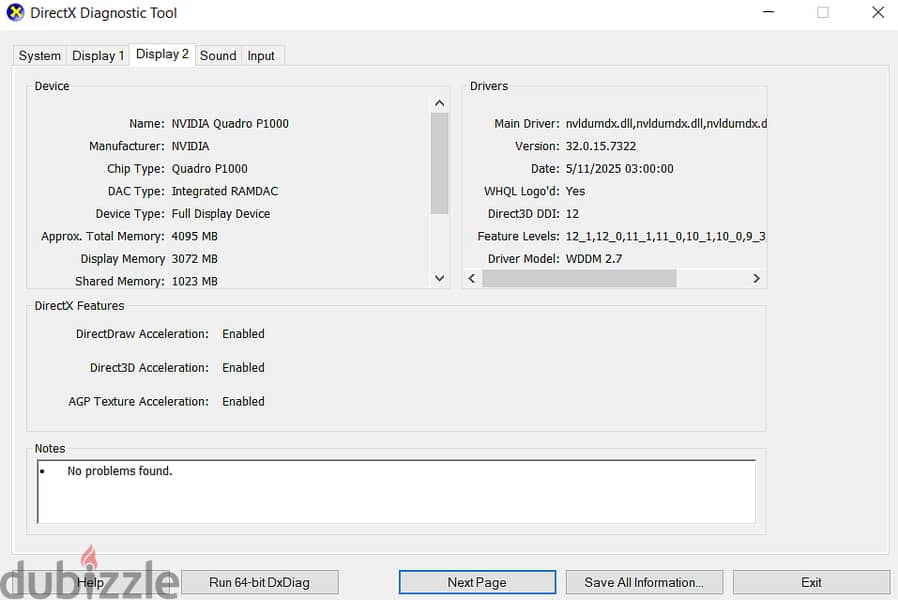
Task: Click the DirectX Diagnostic Tool title icon
Action: tap(15, 13)
